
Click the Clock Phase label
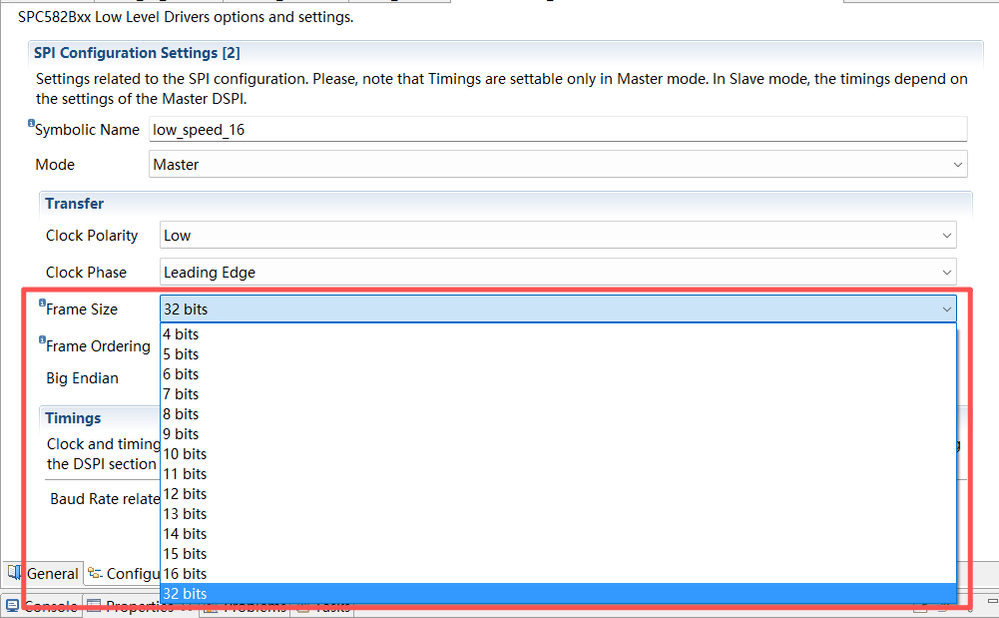pos(86,272)
